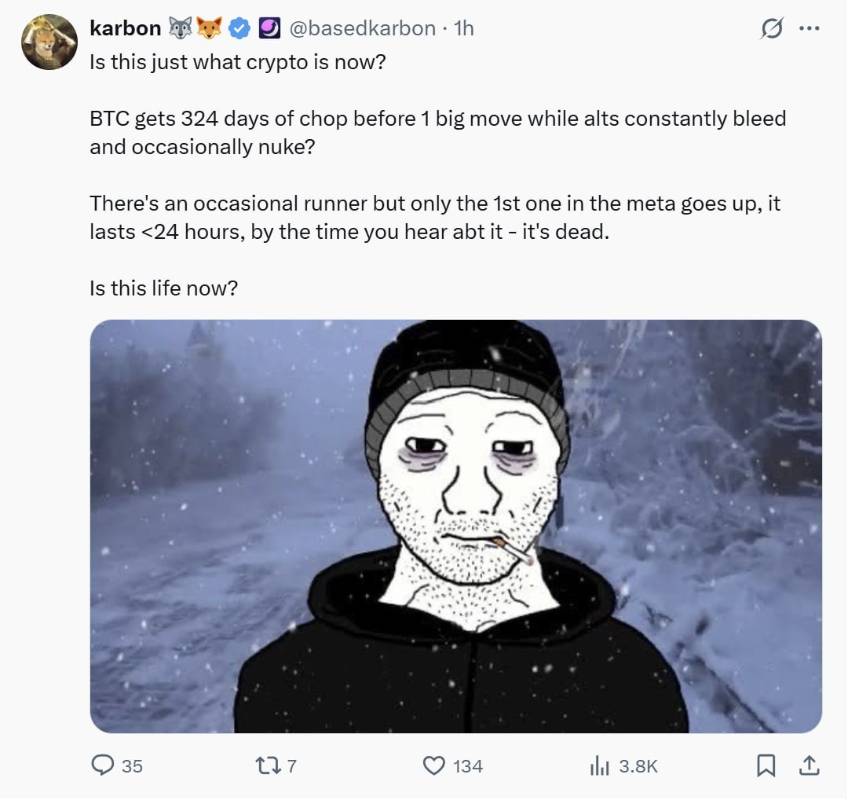The height and width of the screenshot is (800, 859).
Task: Click the purple moon affiliate badge
Action: (269, 29)
